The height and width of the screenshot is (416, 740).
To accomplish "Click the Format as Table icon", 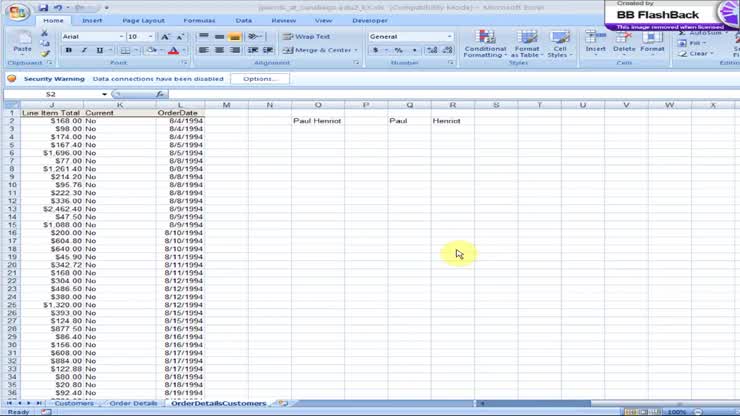I will (526, 43).
